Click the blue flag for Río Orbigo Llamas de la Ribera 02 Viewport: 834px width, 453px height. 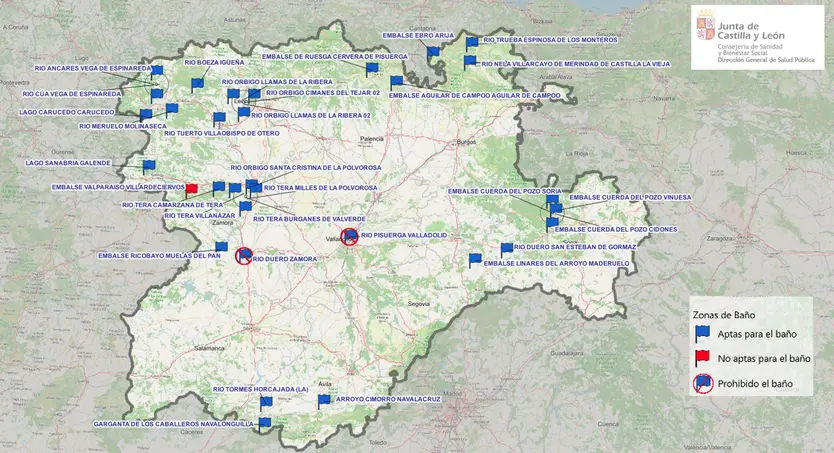[x=244, y=113]
